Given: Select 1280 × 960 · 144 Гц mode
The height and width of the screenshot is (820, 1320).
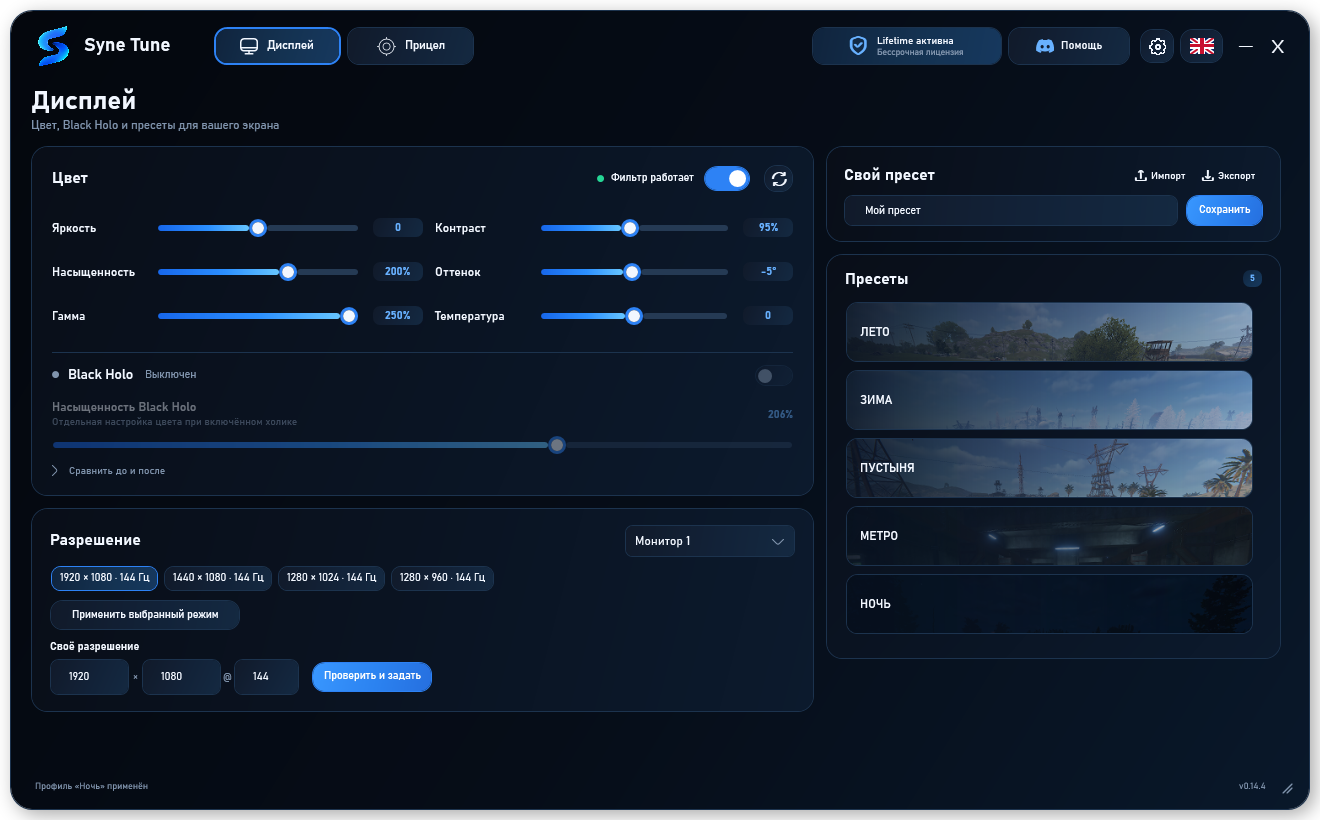Looking at the screenshot, I should 442,578.
